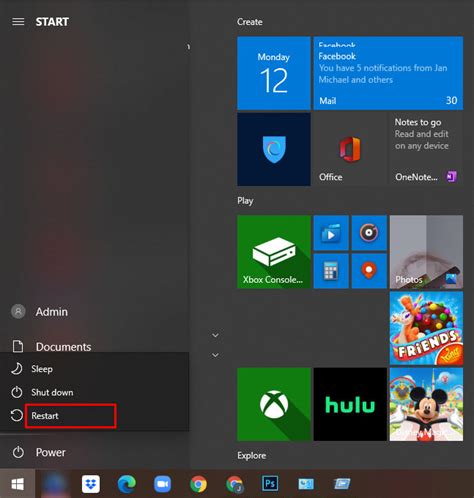Choose Shut down from the power menu

[94, 392]
